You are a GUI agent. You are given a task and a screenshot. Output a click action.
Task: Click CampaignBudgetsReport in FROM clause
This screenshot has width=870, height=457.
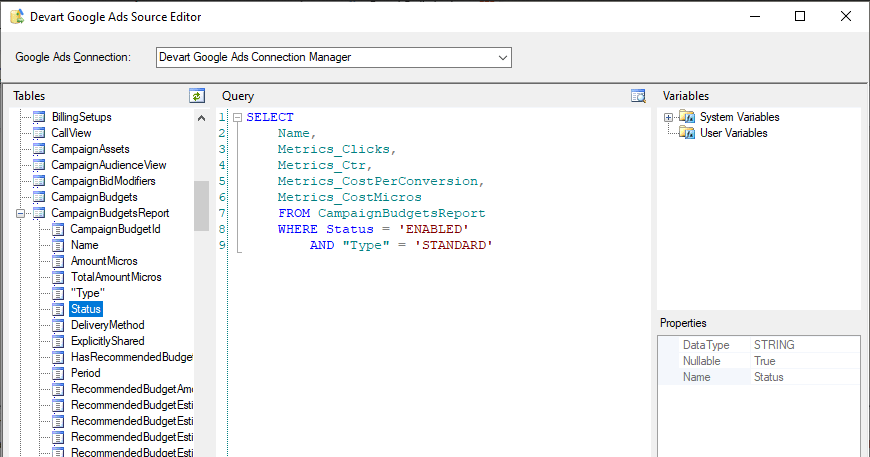click(402, 214)
